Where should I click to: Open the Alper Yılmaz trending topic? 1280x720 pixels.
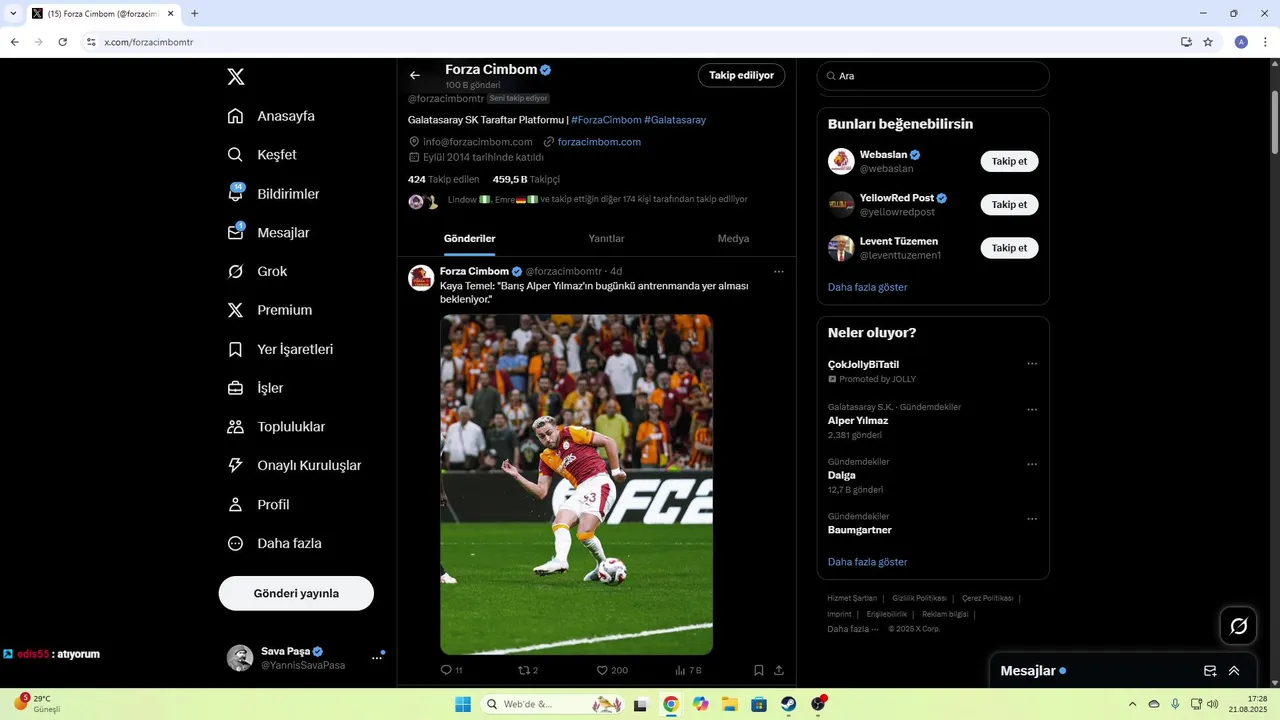[858, 421]
